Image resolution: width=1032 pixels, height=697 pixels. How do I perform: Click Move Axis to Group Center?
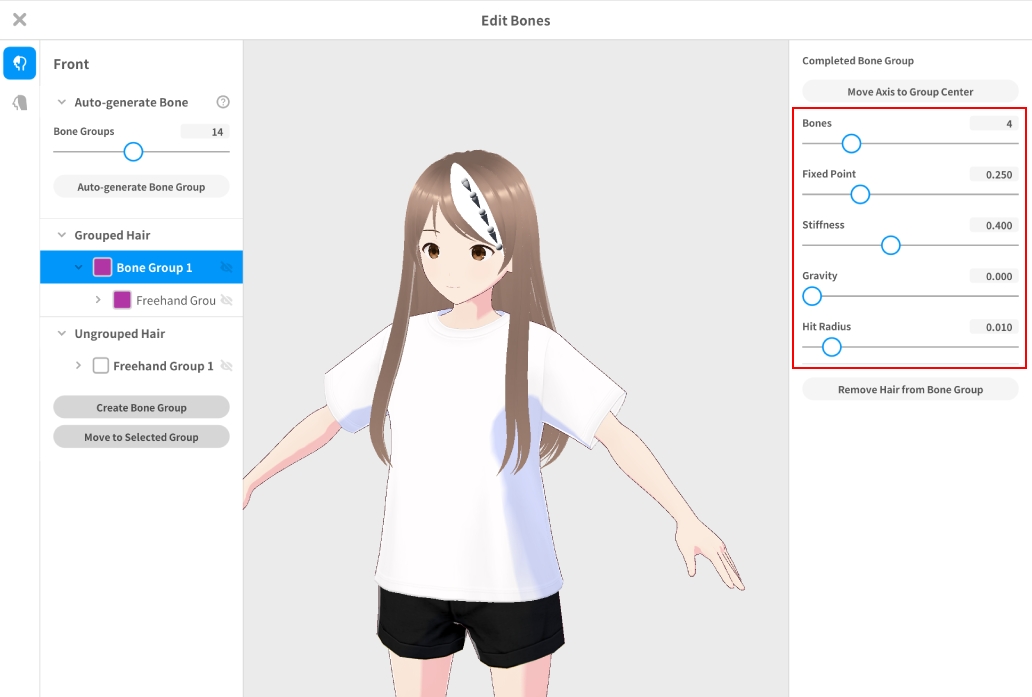click(910, 92)
